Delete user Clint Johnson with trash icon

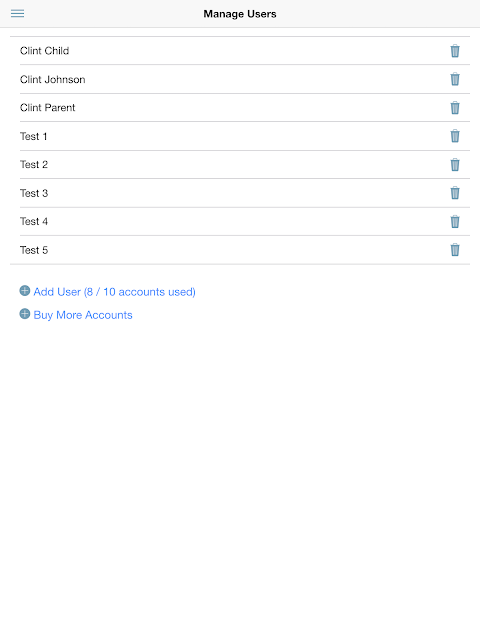coord(455,79)
